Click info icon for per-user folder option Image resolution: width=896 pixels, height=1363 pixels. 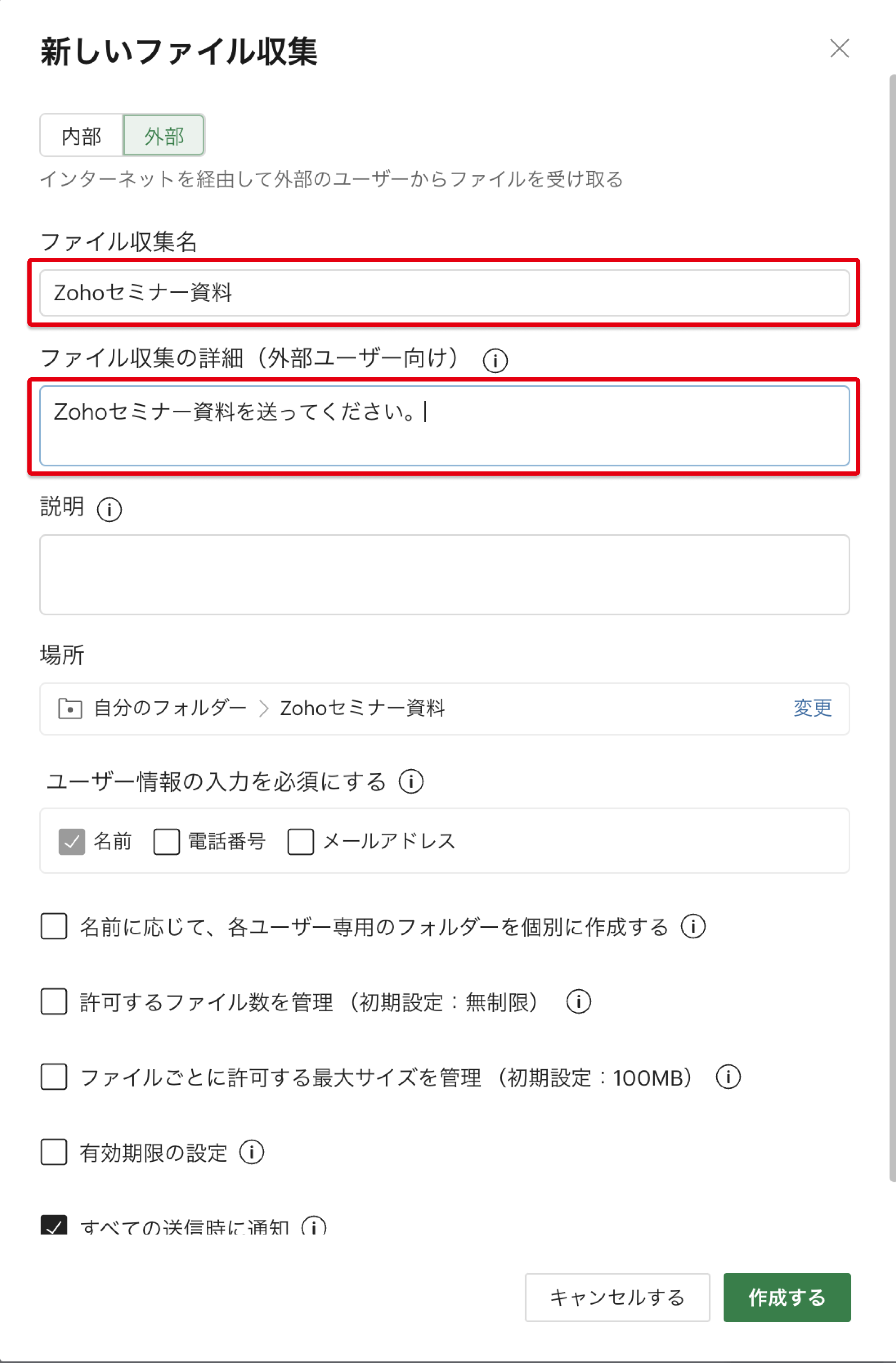point(693,926)
